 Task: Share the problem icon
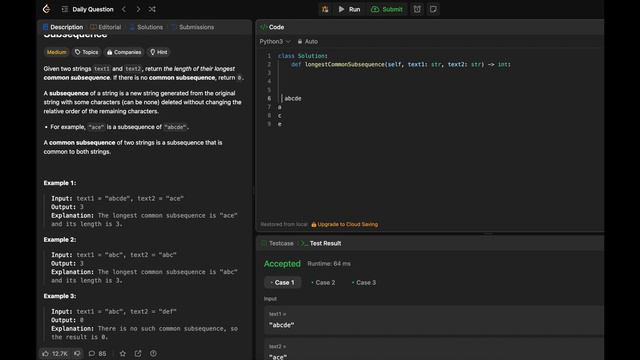tap(138, 353)
